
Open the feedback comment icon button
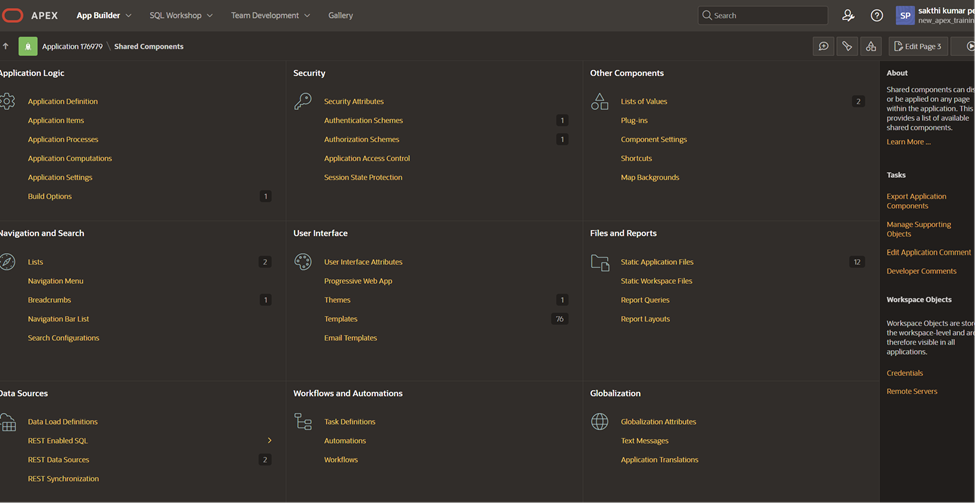824,46
